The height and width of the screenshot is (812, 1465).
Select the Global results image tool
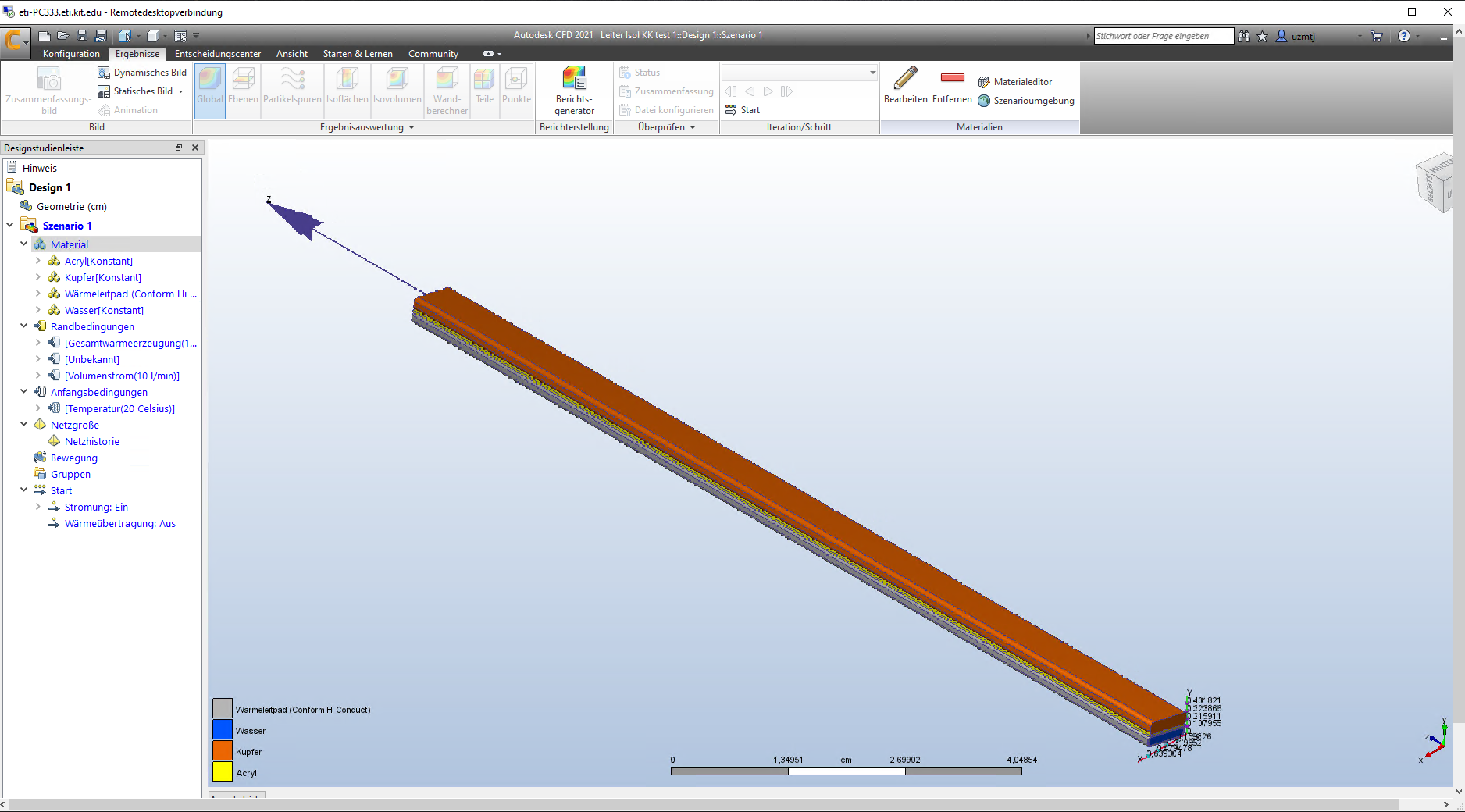[209, 87]
